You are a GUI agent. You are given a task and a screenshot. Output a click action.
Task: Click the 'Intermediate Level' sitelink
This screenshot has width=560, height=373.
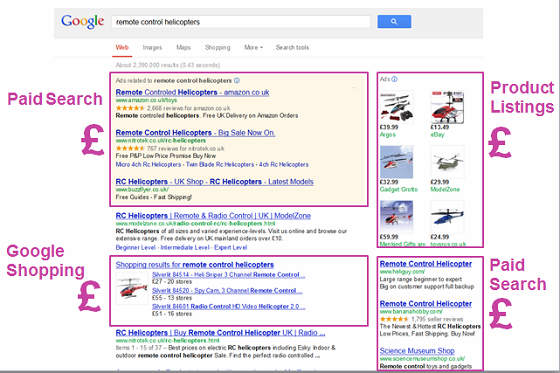185,247
